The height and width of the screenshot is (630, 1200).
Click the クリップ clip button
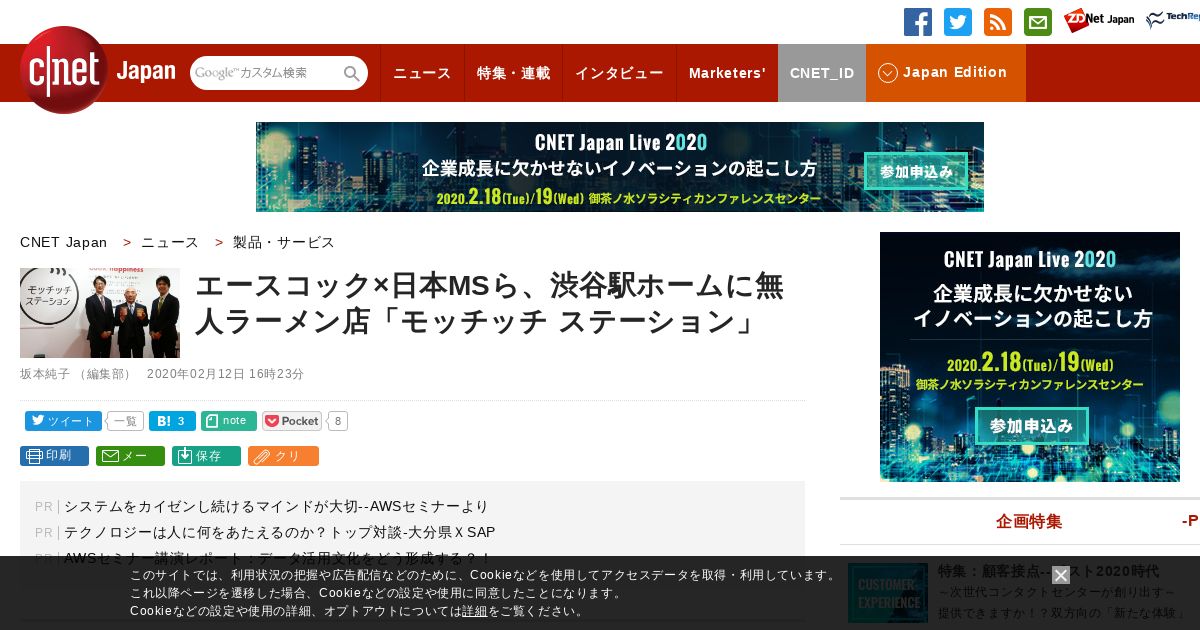point(283,456)
